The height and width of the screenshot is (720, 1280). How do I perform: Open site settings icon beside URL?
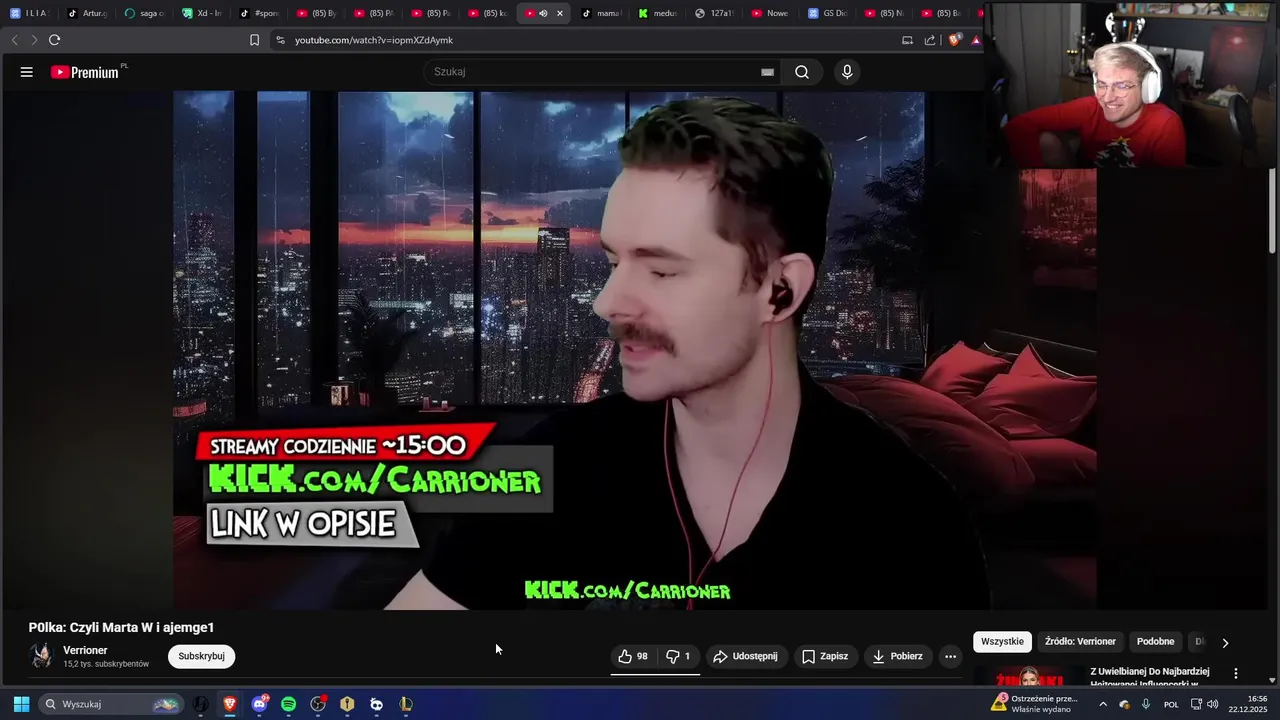coord(280,40)
